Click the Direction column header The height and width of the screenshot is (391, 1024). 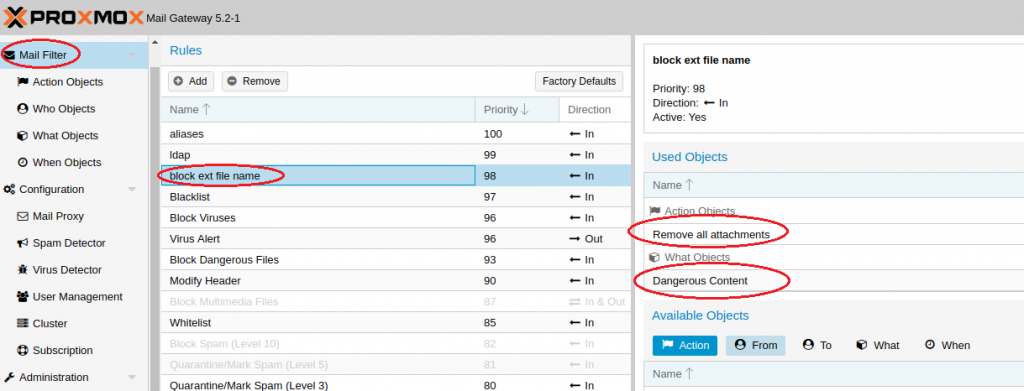(x=595, y=110)
